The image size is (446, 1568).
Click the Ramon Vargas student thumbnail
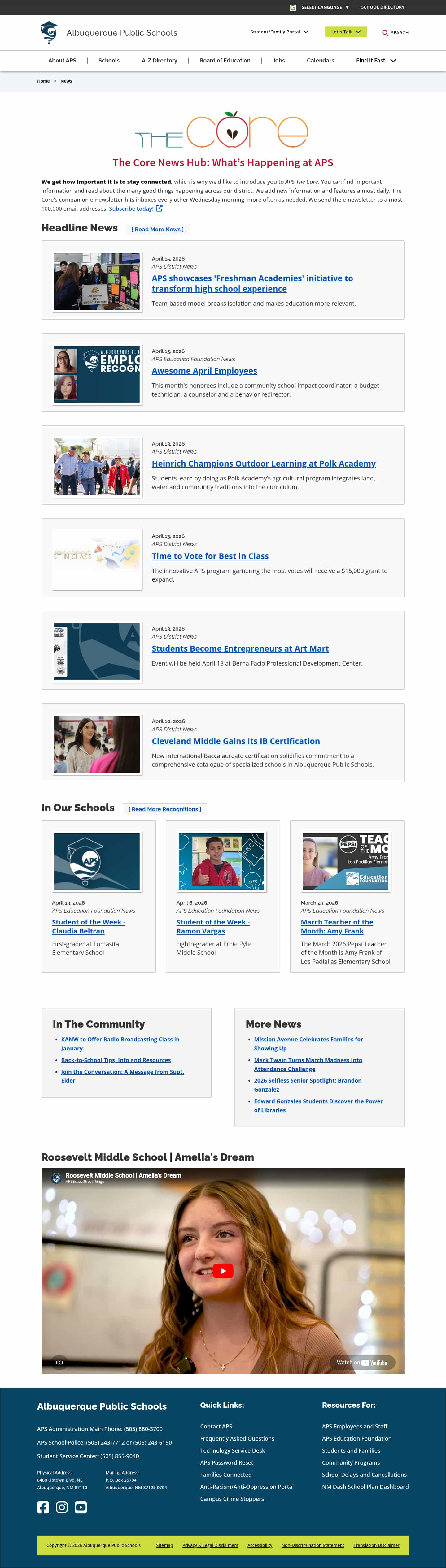pyautogui.click(x=221, y=861)
